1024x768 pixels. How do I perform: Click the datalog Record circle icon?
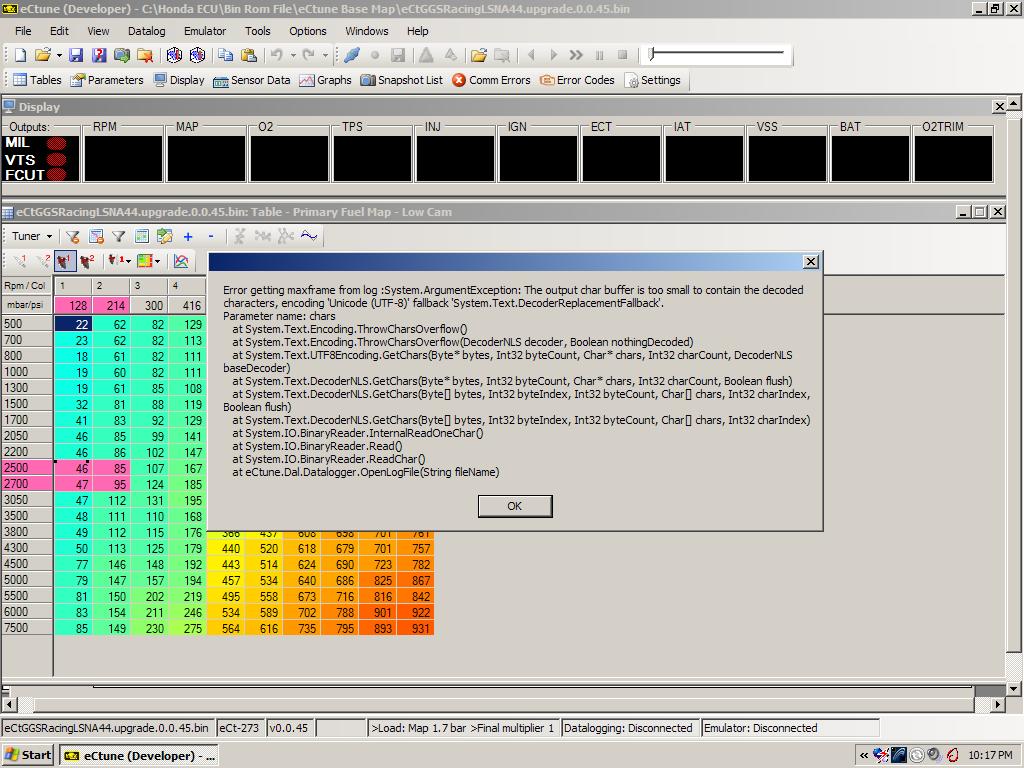[375, 56]
